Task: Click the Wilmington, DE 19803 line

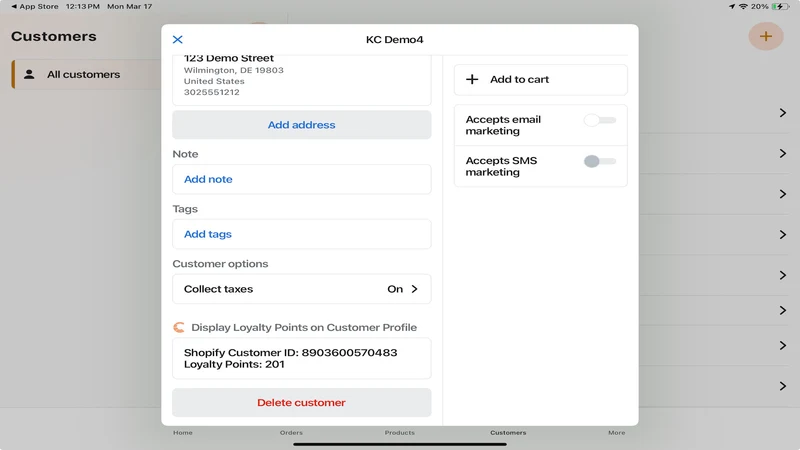Action: (234, 70)
